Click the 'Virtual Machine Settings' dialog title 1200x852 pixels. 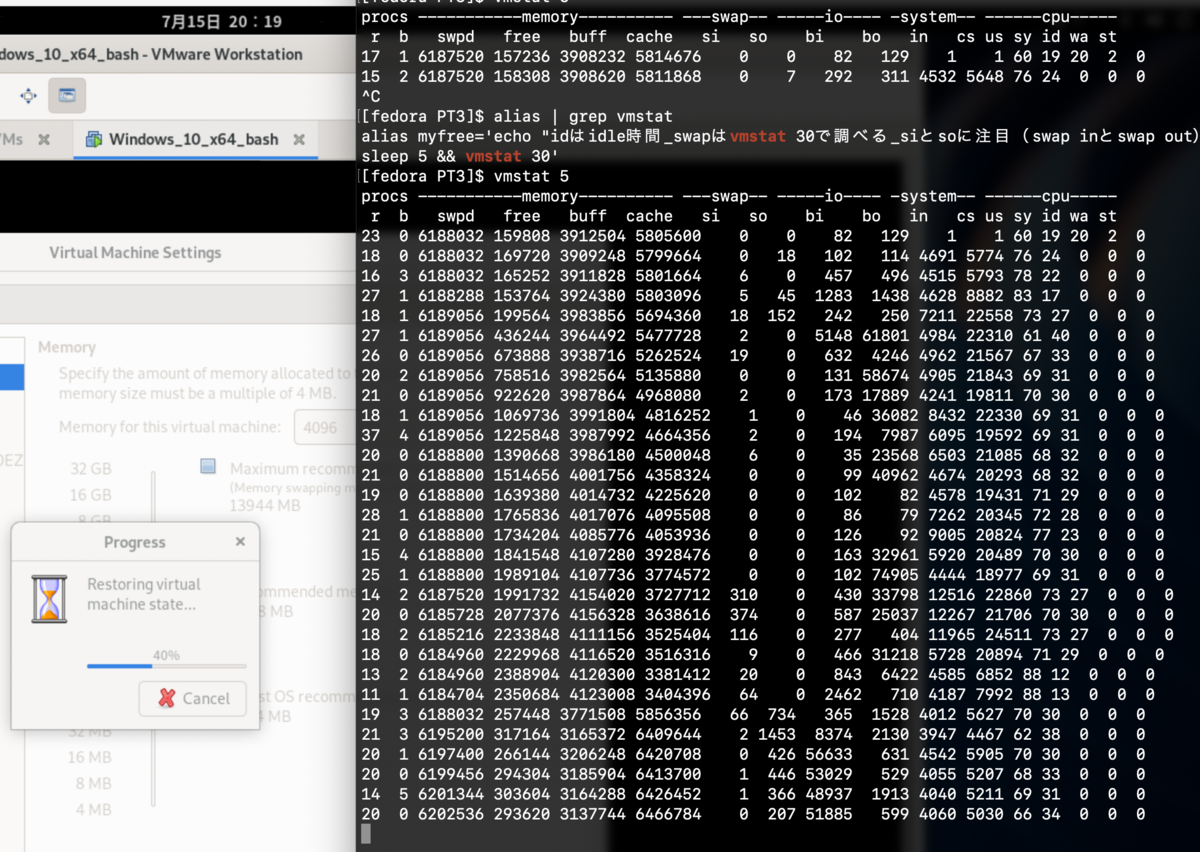click(x=135, y=253)
